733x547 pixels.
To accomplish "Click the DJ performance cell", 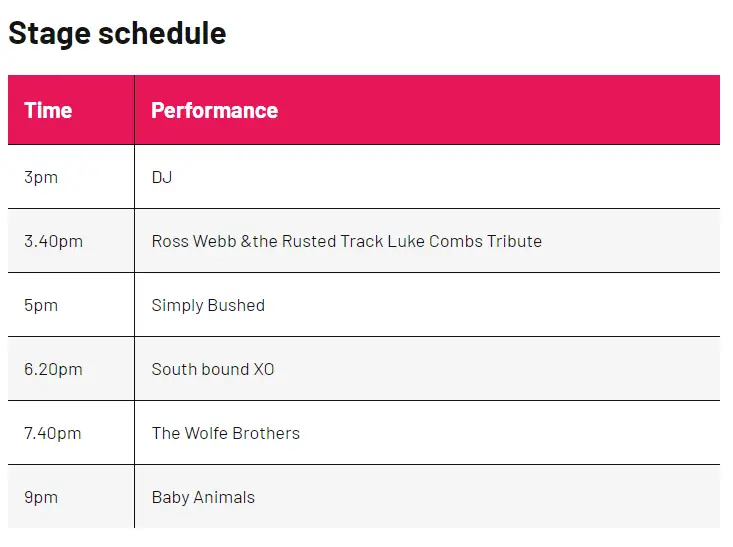I will tap(427, 177).
